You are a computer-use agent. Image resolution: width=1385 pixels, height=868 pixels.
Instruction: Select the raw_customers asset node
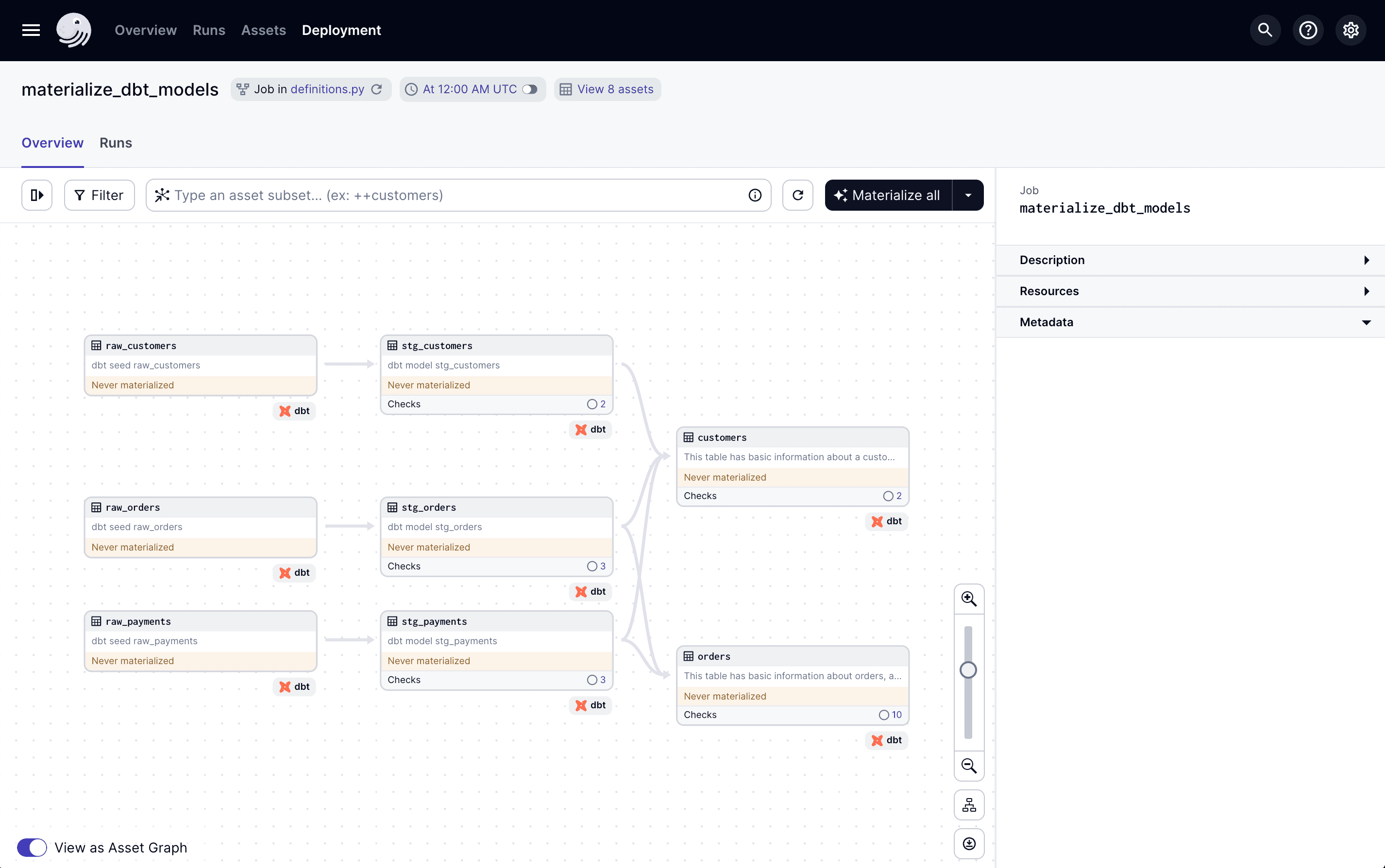tap(201, 365)
